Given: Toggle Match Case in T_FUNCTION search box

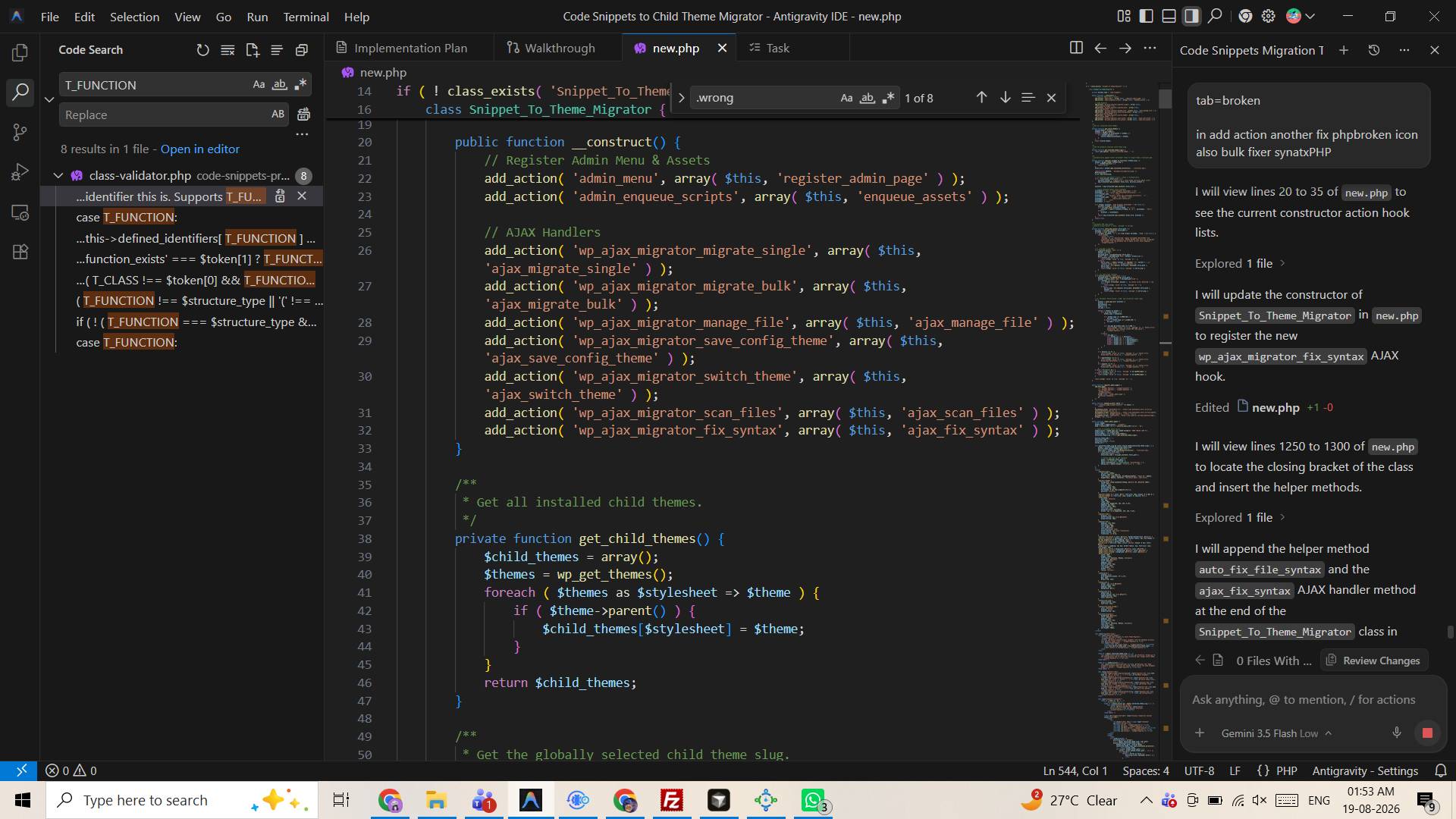Looking at the screenshot, I should (259, 85).
